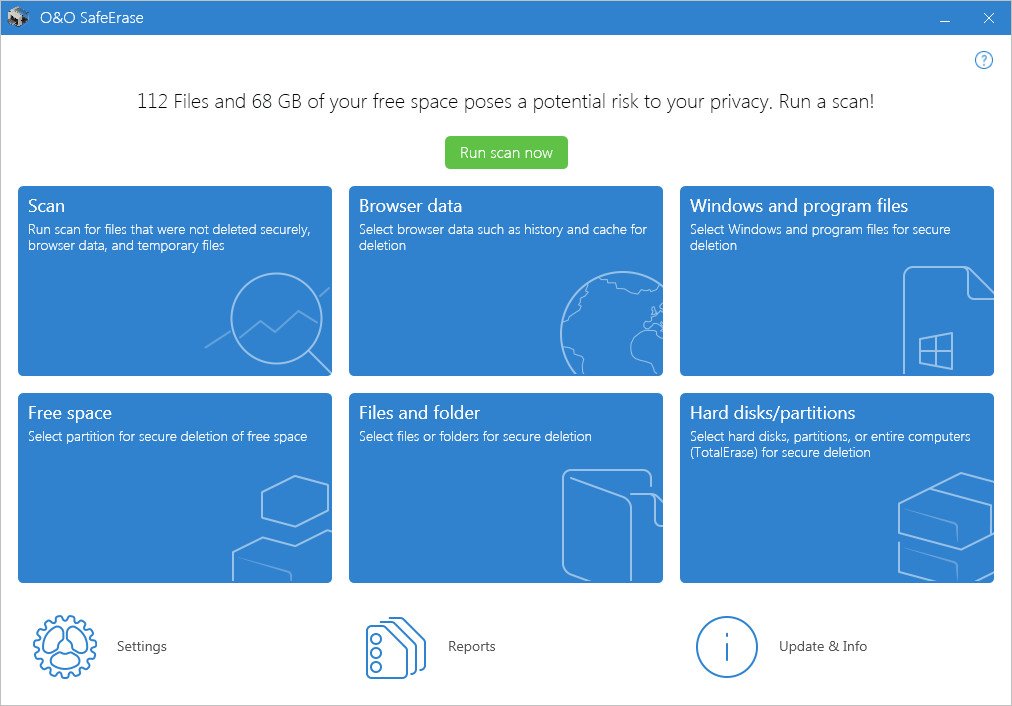Select the Scan tile heading
Screen dimensions: 1012x706
(46, 206)
